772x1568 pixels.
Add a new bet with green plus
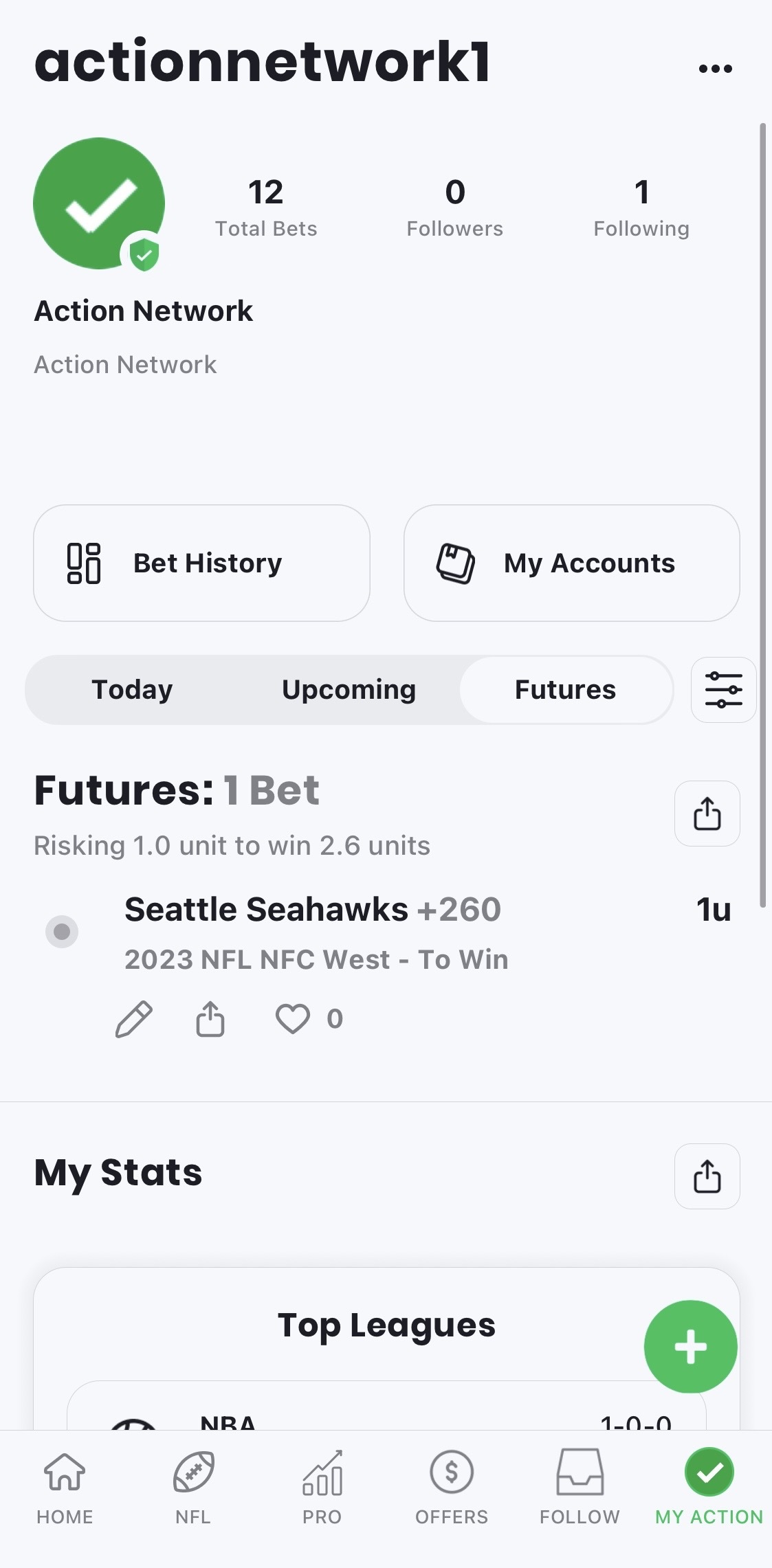click(x=690, y=1347)
